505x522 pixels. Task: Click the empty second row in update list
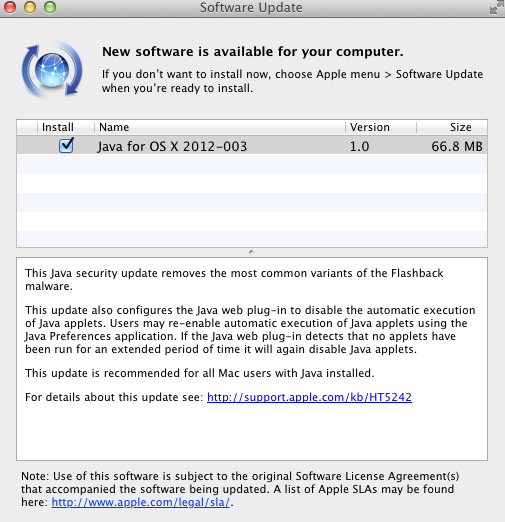coord(252,164)
